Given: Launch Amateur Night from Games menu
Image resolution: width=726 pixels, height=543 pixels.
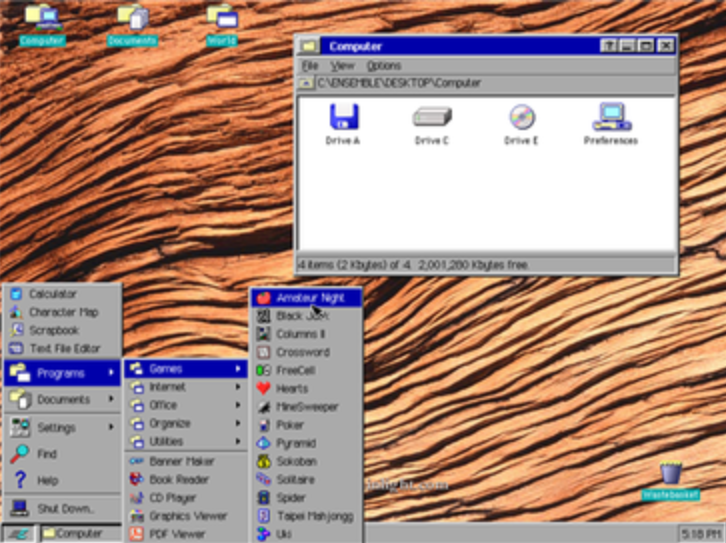Looking at the screenshot, I should [306, 298].
